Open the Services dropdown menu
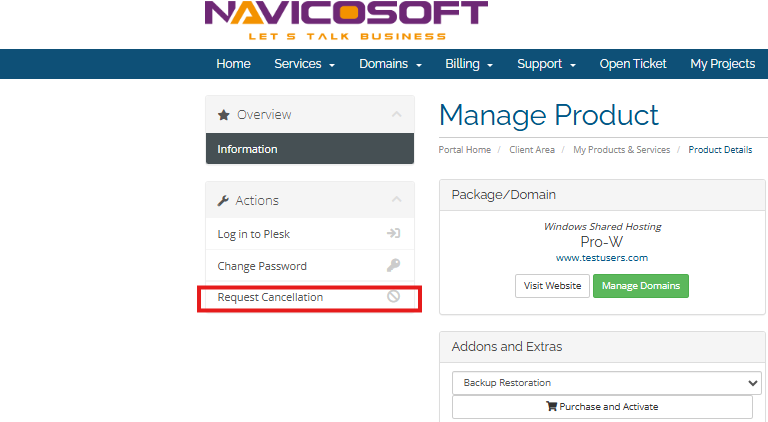The image size is (768, 422). click(304, 64)
